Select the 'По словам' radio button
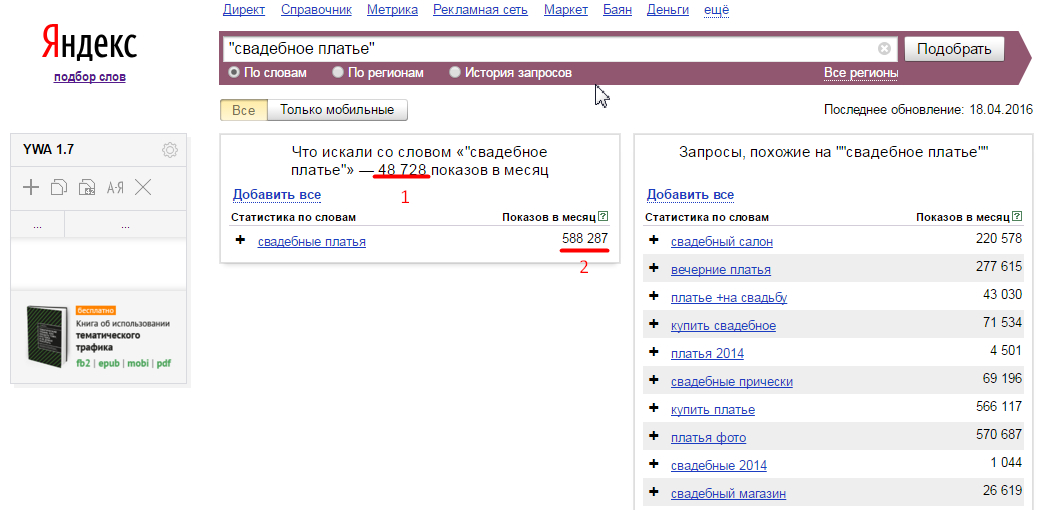This screenshot has width=1045, height=510. click(234, 73)
